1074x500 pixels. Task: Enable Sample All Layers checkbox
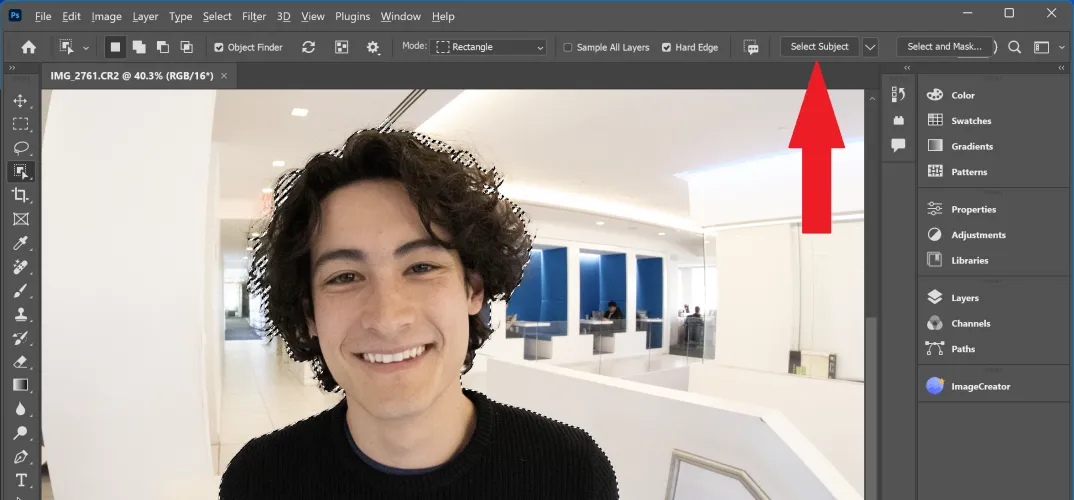(568, 47)
